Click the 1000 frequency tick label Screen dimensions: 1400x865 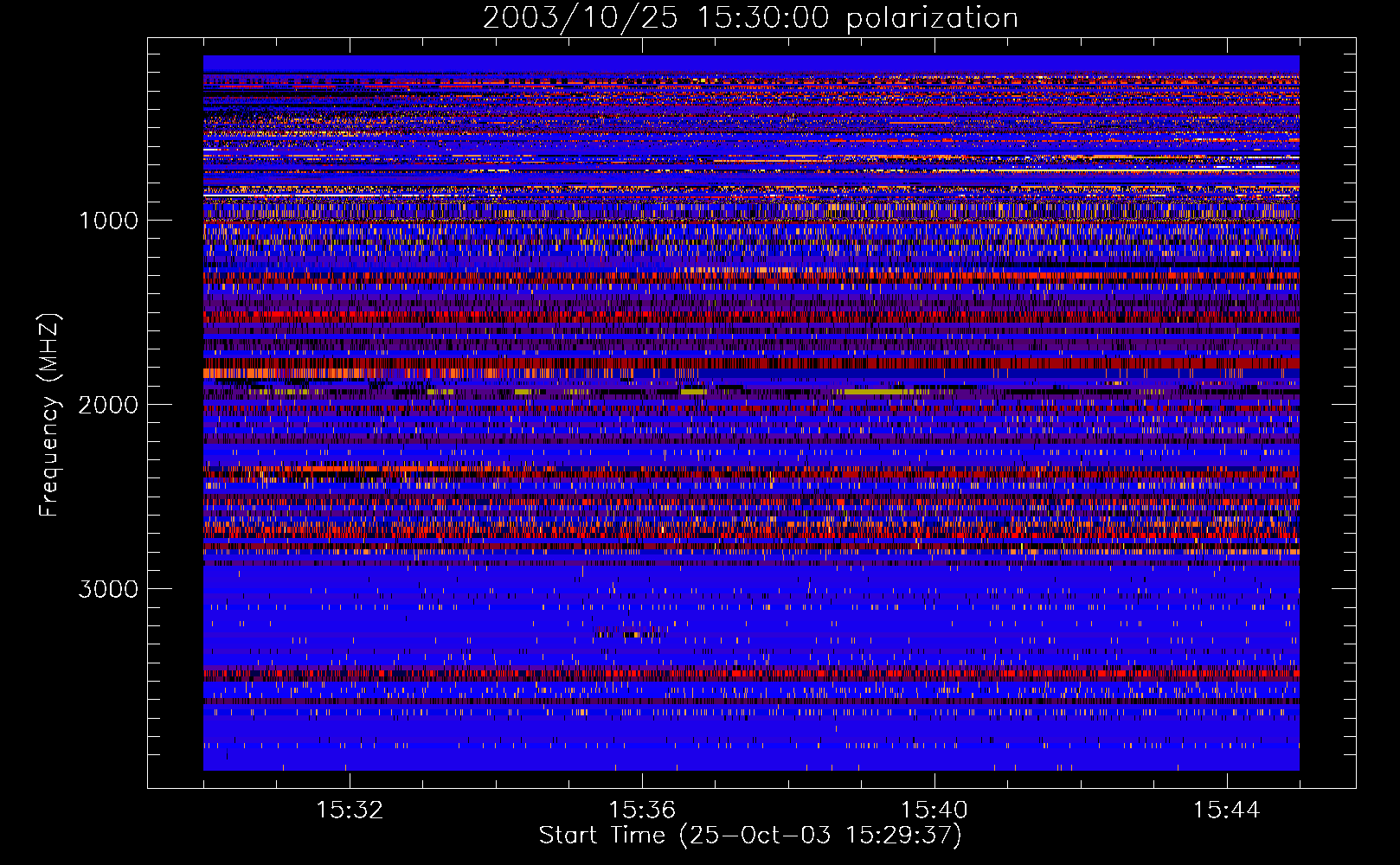108,221
